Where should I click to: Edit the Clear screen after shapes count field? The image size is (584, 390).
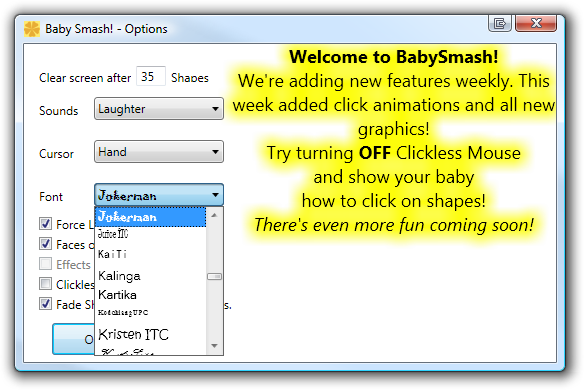[151, 76]
